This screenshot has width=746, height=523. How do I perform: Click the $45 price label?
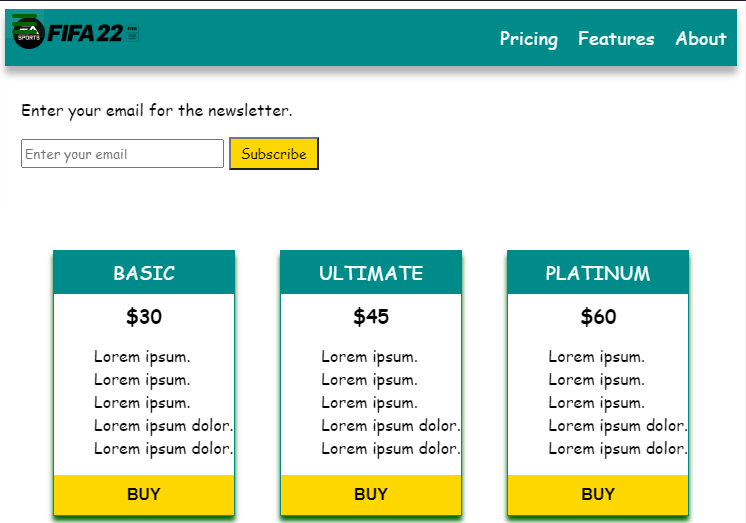(x=371, y=316)
